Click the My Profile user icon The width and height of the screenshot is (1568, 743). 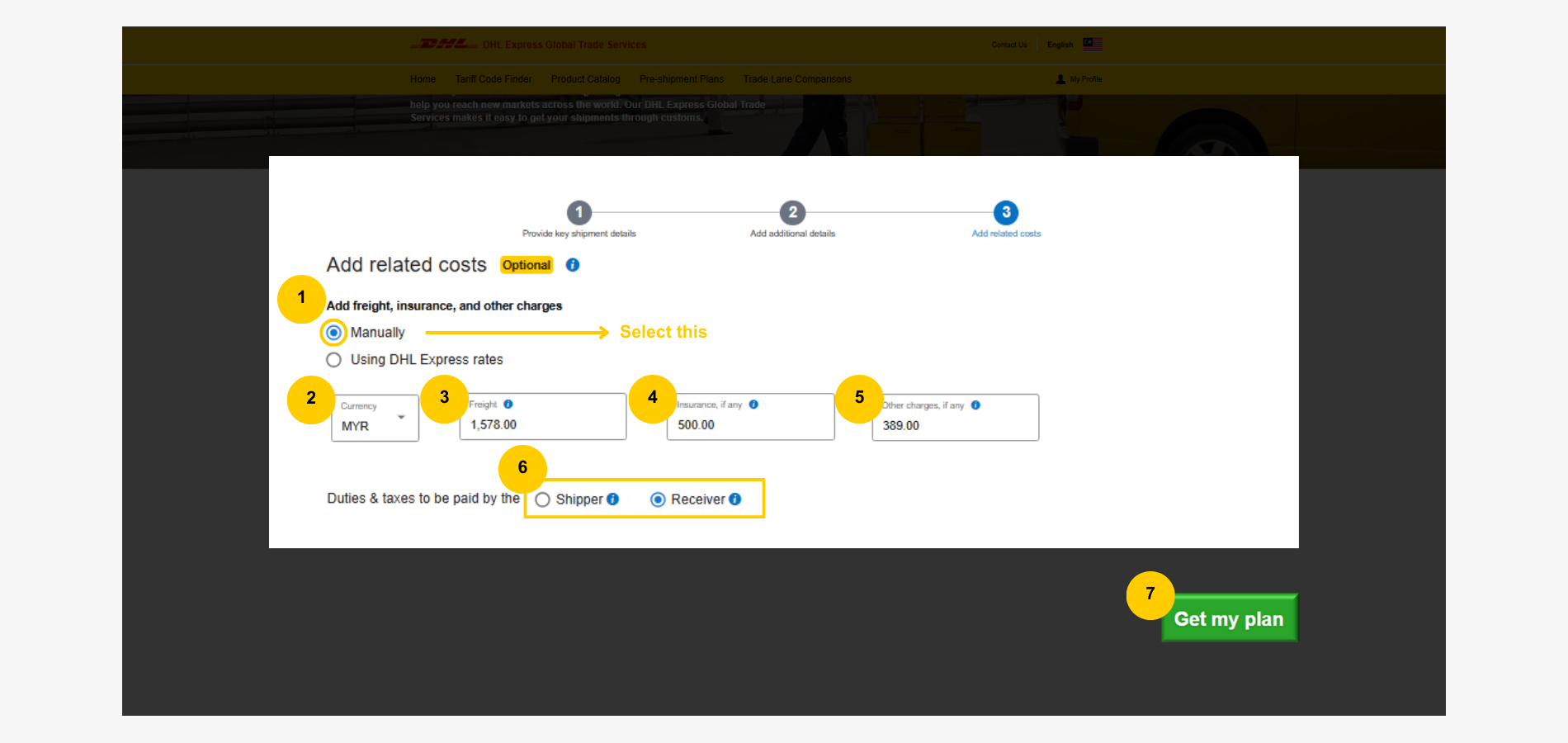pos(1060,79)
